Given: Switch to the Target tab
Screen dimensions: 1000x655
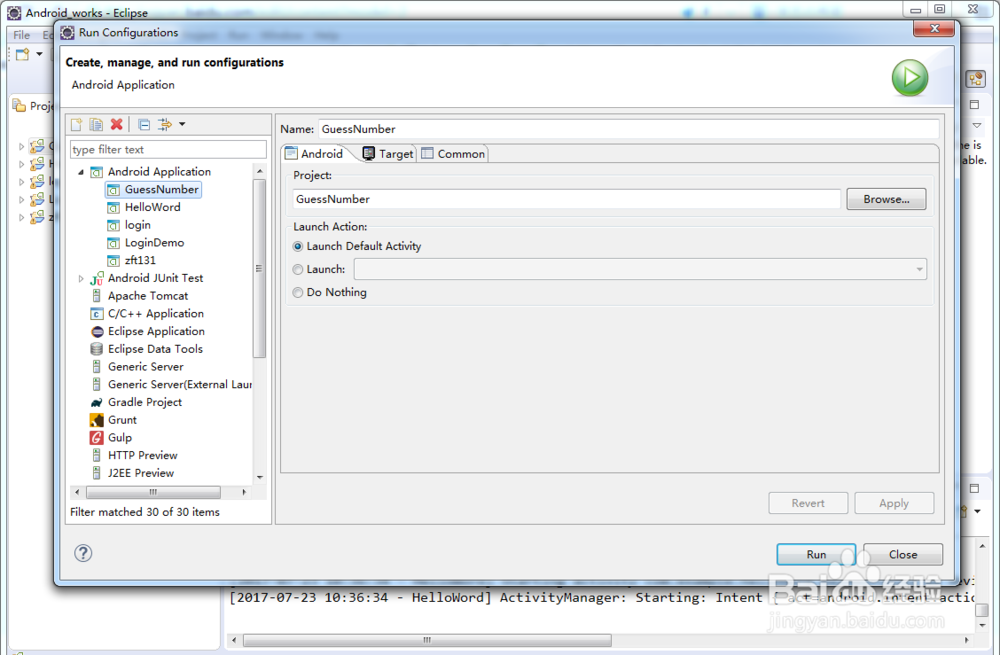Looking at the screenshot, I should [388, 154].
